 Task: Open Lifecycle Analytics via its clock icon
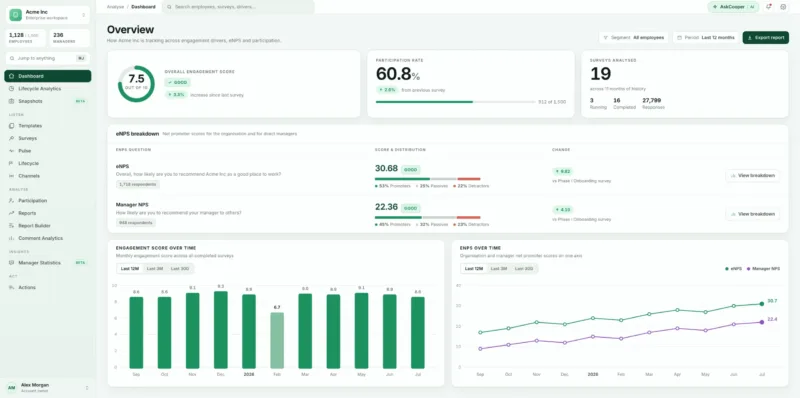(12, 89)
